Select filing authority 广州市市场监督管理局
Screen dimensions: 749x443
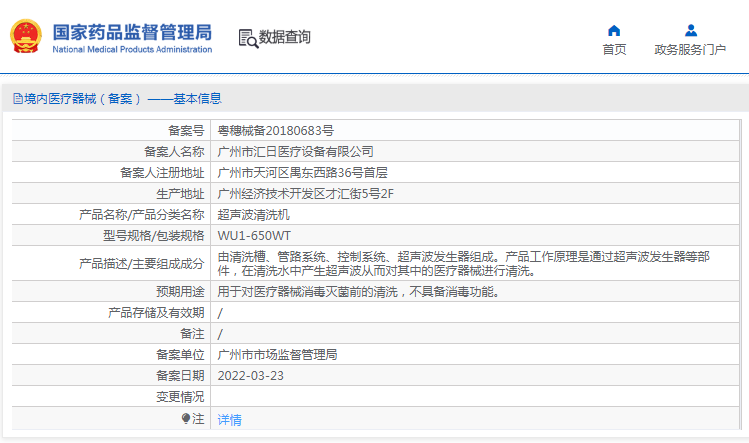277,355
